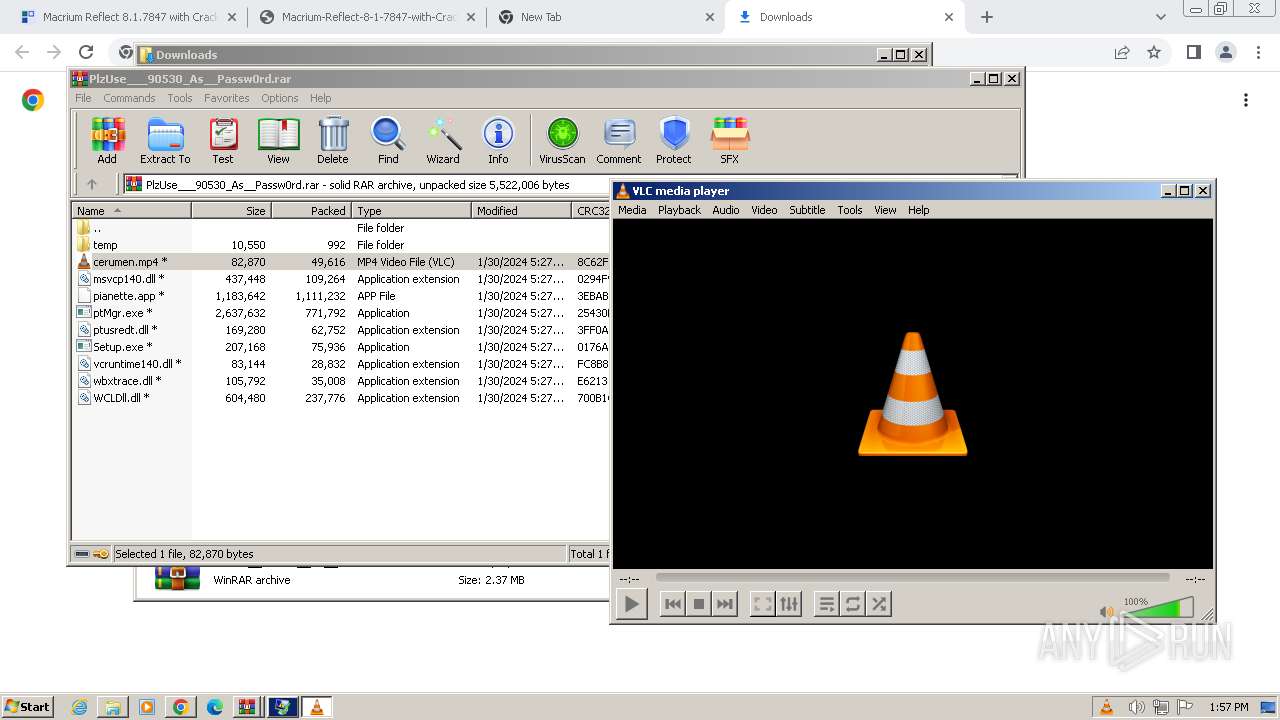Open VLC Subtitle menu
1280x720 pixels.
click(x=807, y=210)
